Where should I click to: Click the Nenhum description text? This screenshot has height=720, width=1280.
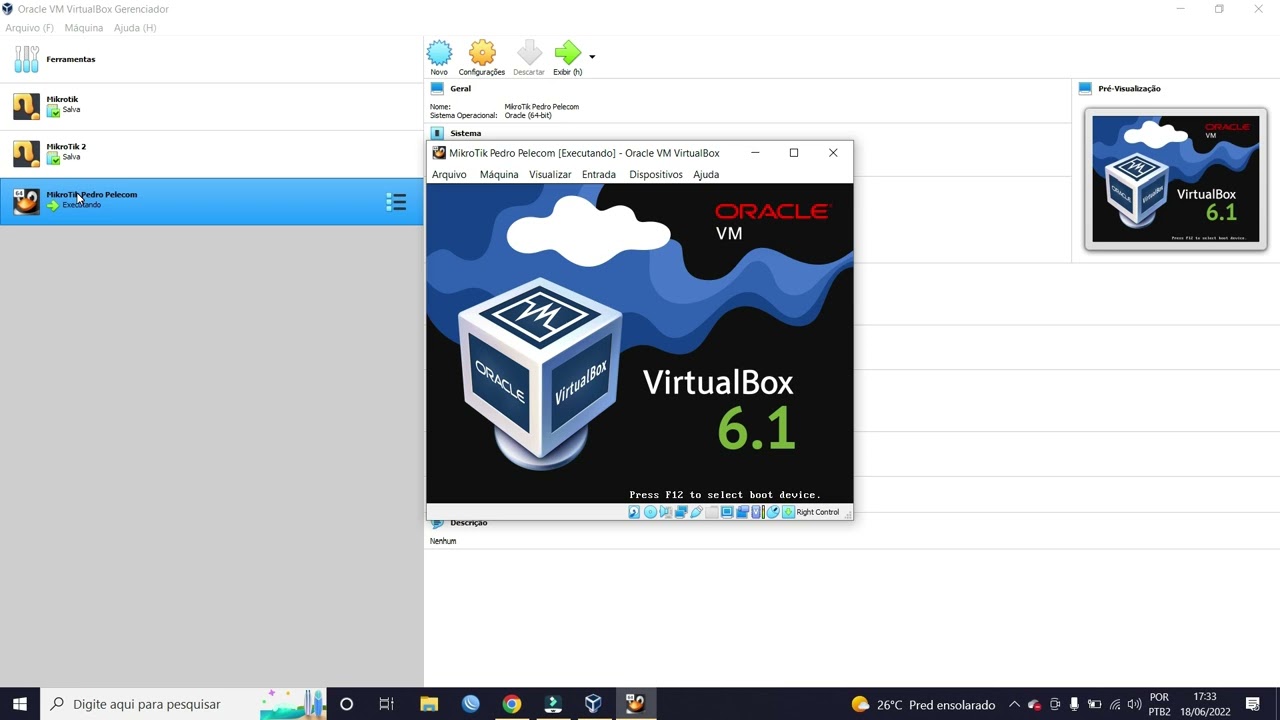pos(443,541)
